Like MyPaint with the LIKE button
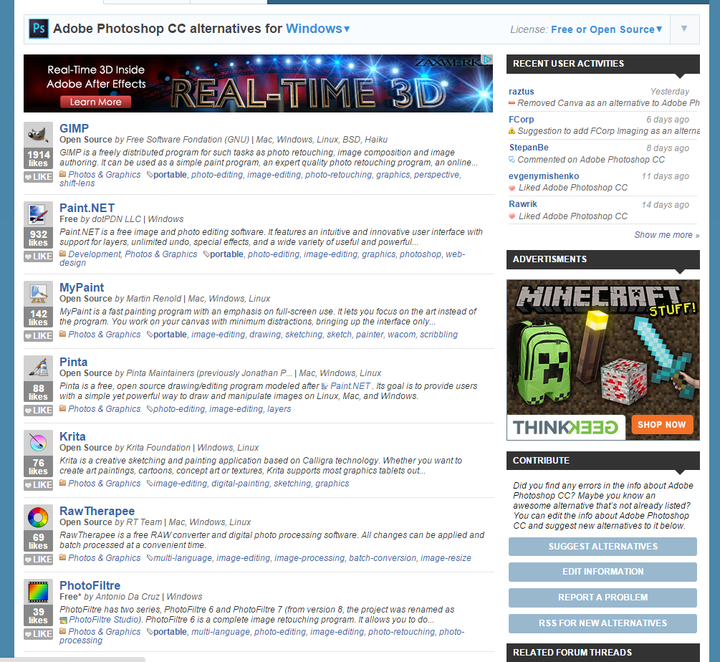The height and width of the screenshot is (662, 720). coord(38,336)
